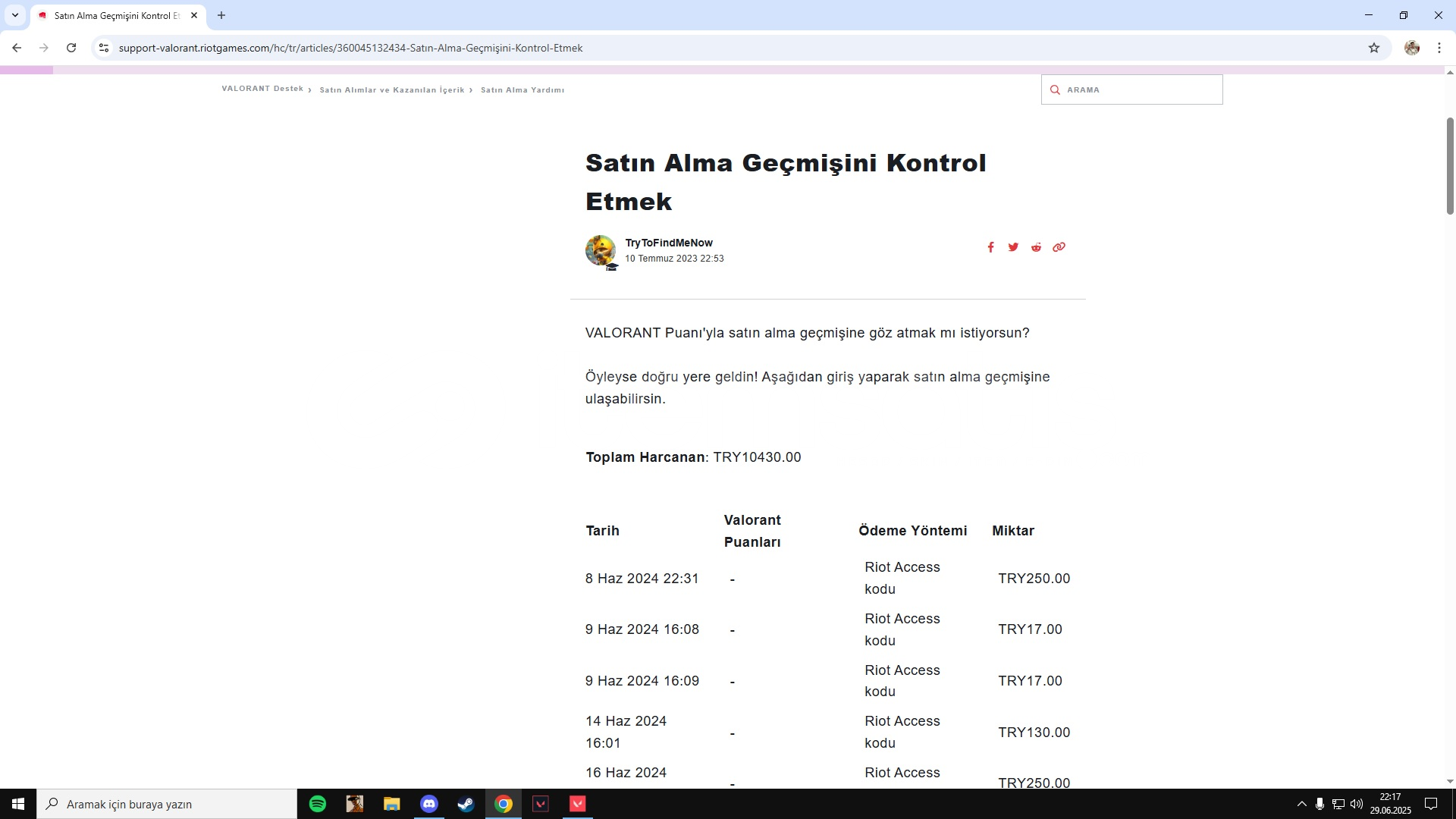Click the search magnifier icon in ARAMA box

pyautogui.click(x=1054, y=89)
